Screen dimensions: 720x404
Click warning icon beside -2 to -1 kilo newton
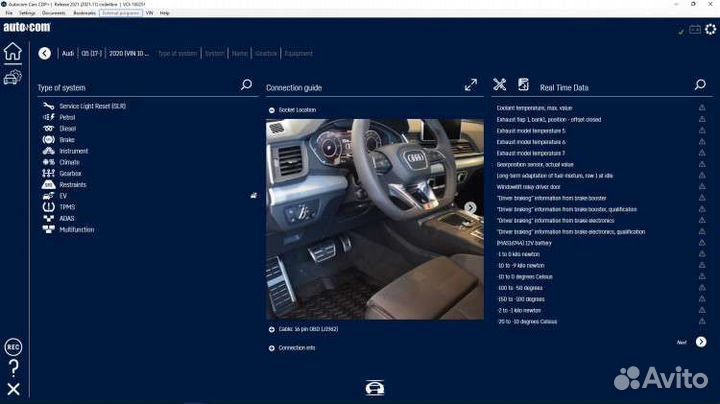point(702,310)
